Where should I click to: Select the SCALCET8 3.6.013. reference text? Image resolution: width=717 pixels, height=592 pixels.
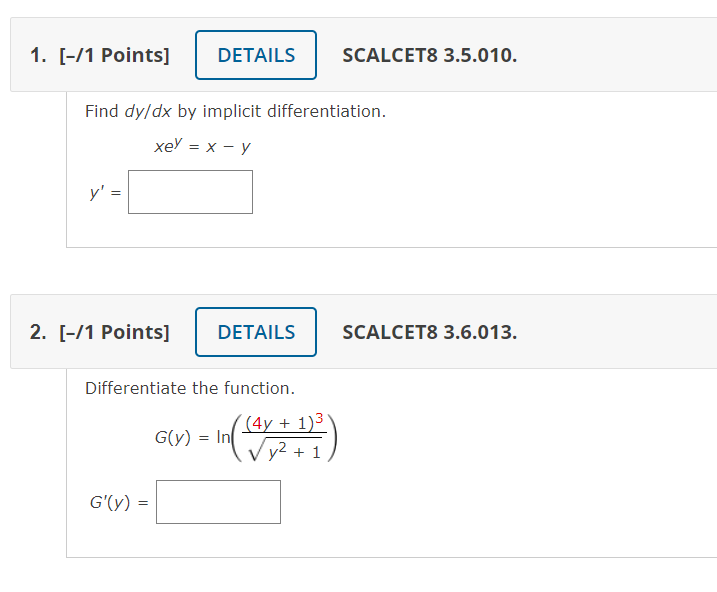[429, 332]
